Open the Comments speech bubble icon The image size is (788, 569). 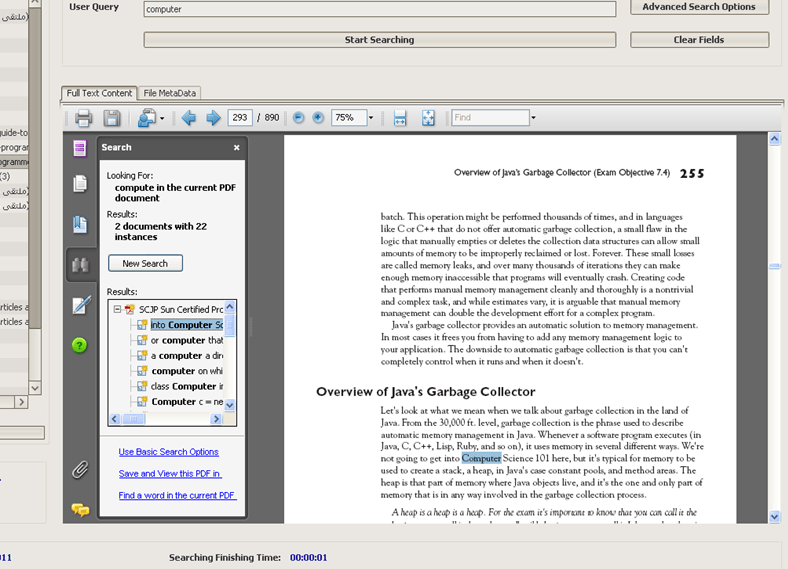[80, 509]
